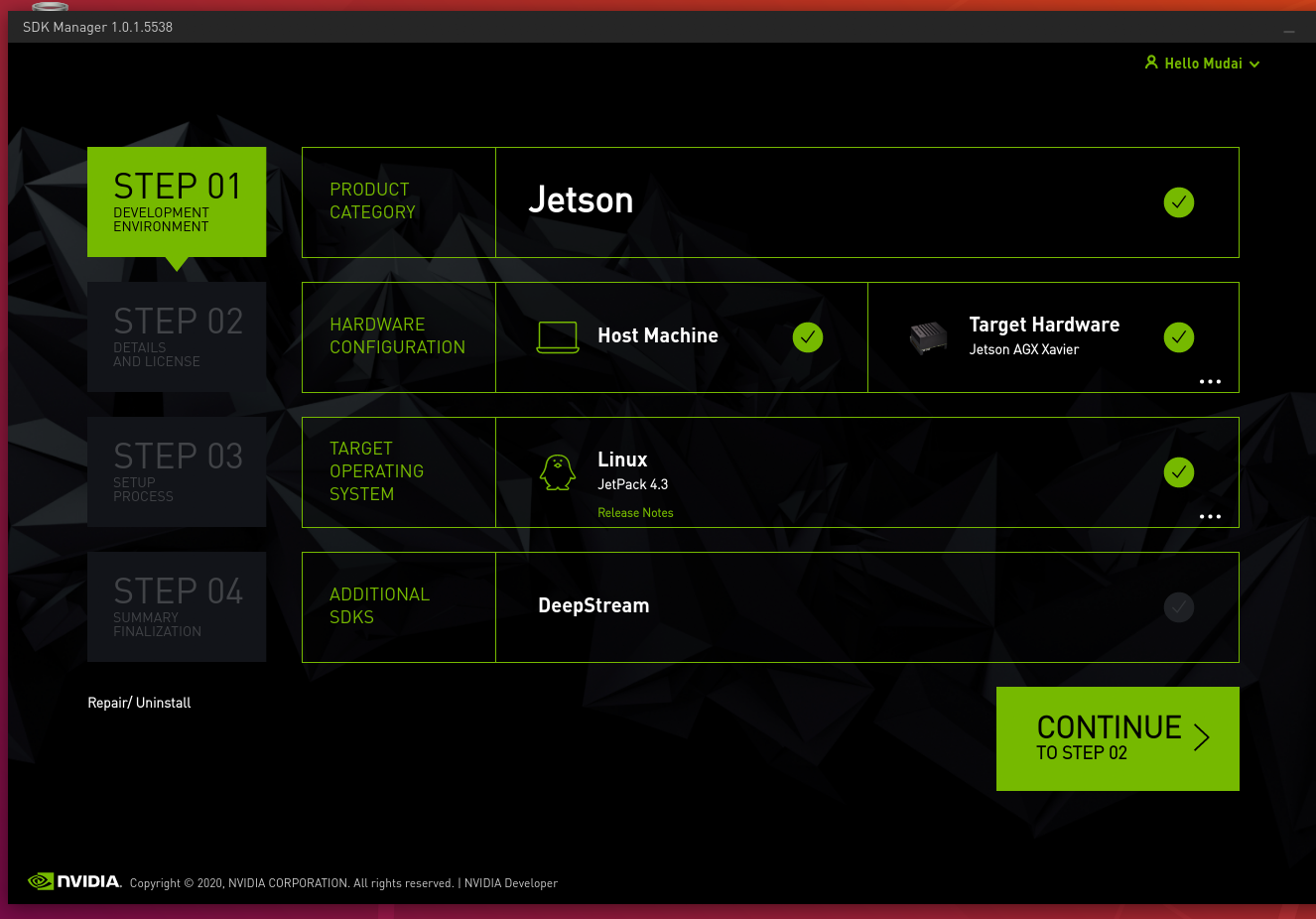Click the Jetson product category text
Screen dimensions: 1316x919
pyautogui.click(x=581, y=200)
